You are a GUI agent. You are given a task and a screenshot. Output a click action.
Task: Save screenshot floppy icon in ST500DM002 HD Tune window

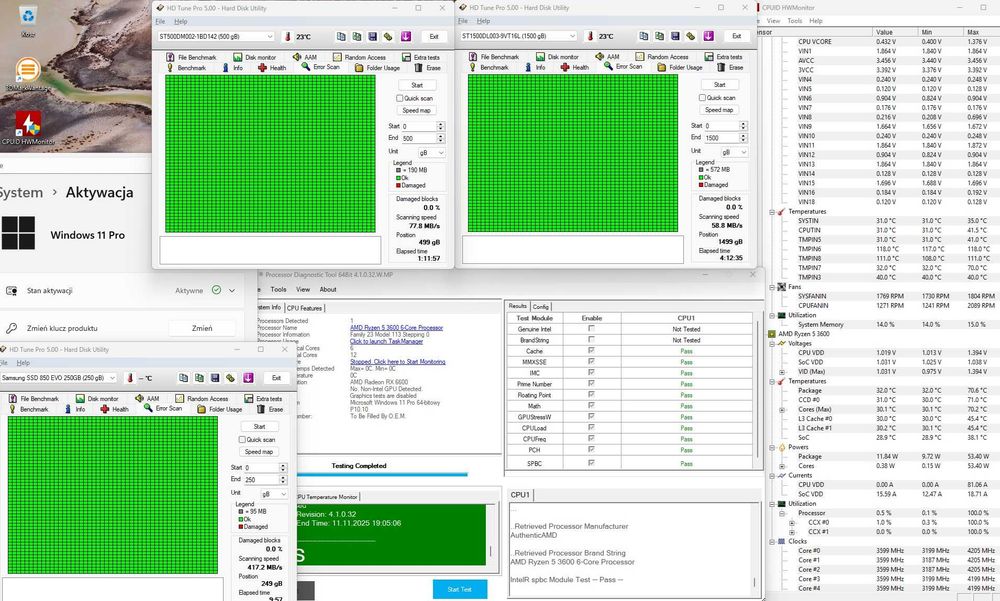click(372, 37)
